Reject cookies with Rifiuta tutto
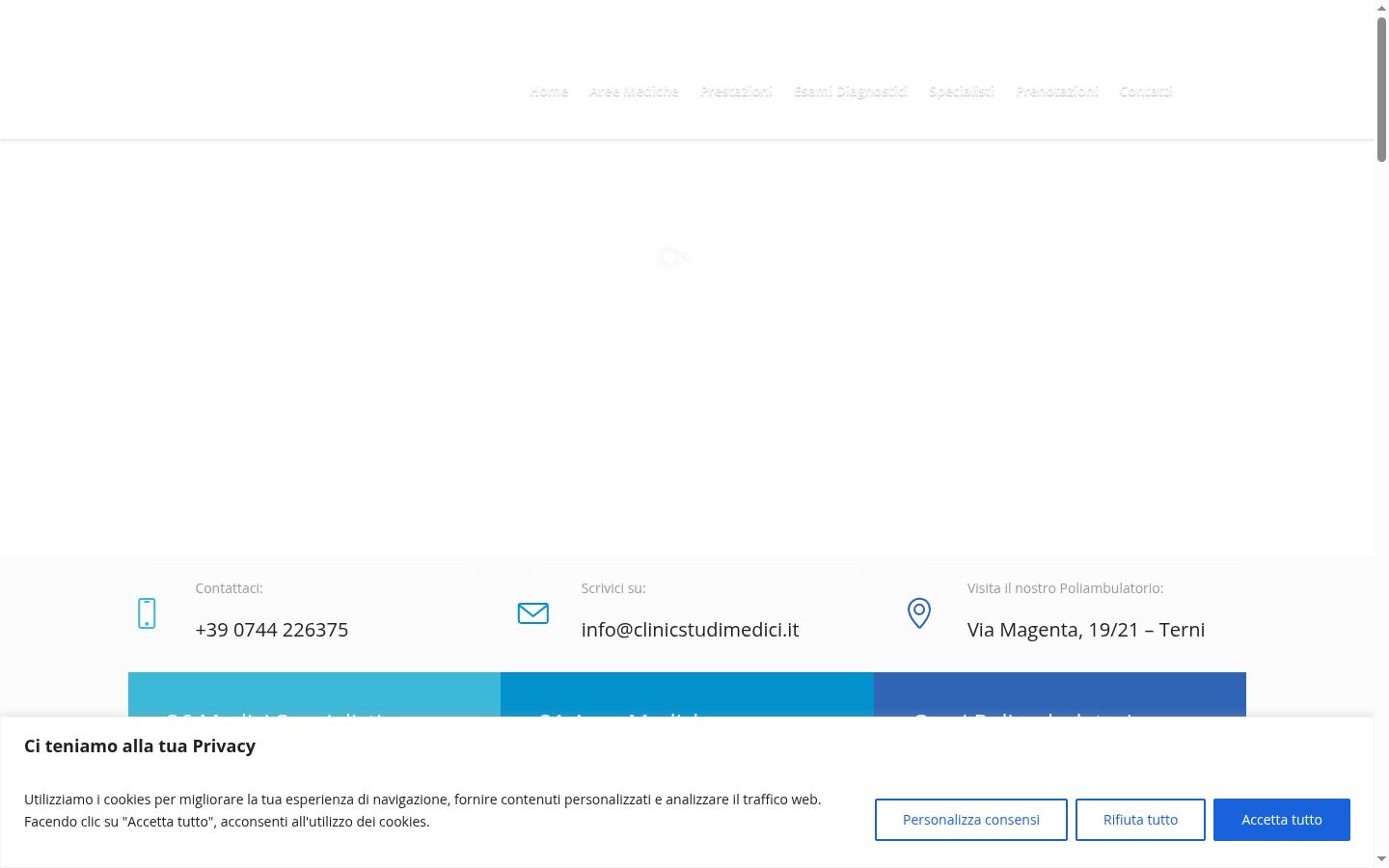 coord(1141,820)
